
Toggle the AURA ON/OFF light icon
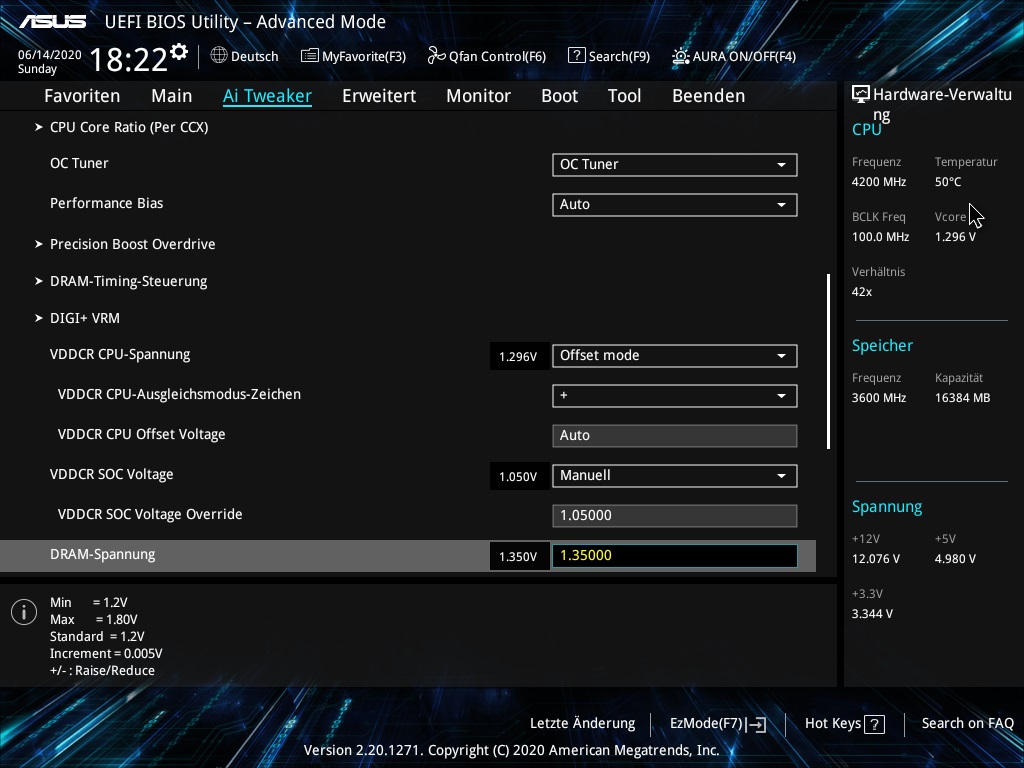point(680,56)
